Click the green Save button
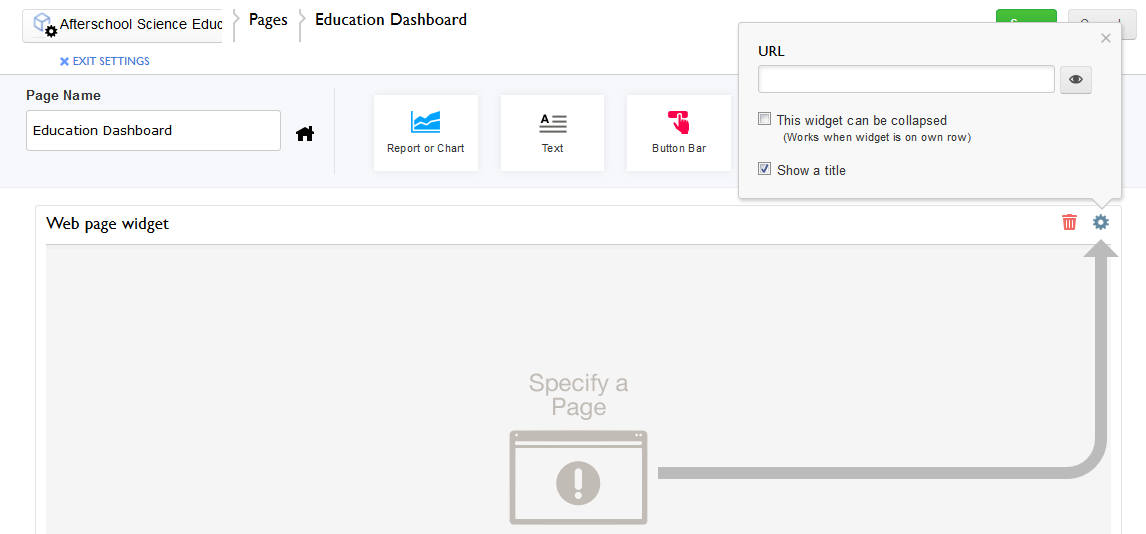The height and width of the screenshot is (534, 1146). coord(1026,16)
